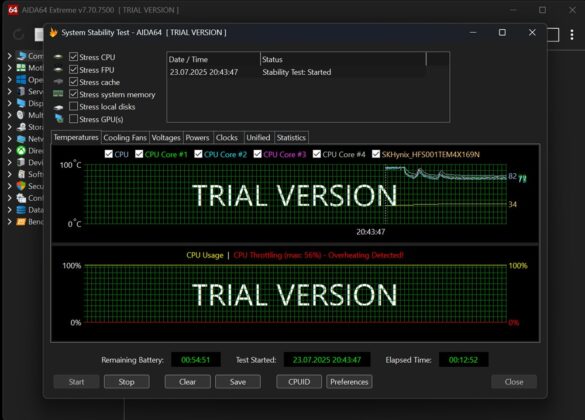The image size is (585, 420).
Task: Open the three-dot menu at top right
Action: coord(572,35)
